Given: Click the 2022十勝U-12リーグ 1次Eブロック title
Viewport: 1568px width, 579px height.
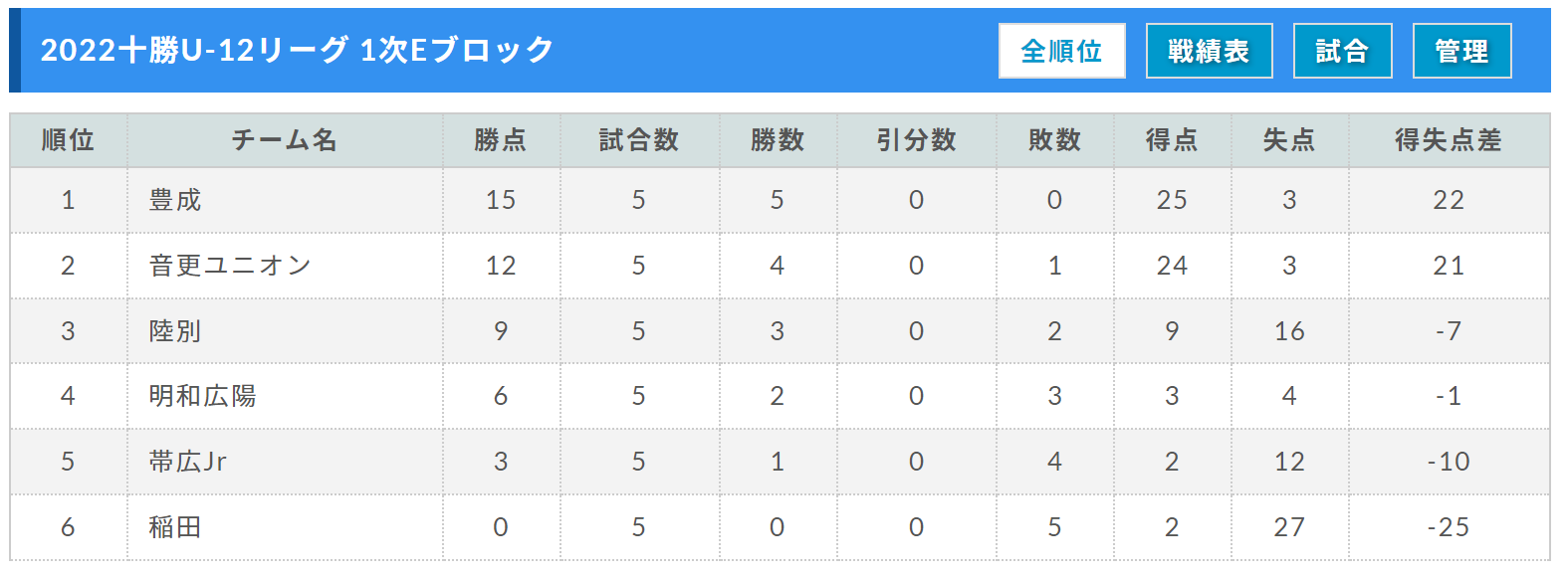Looking at the screenshot, I should coord(297,50).
